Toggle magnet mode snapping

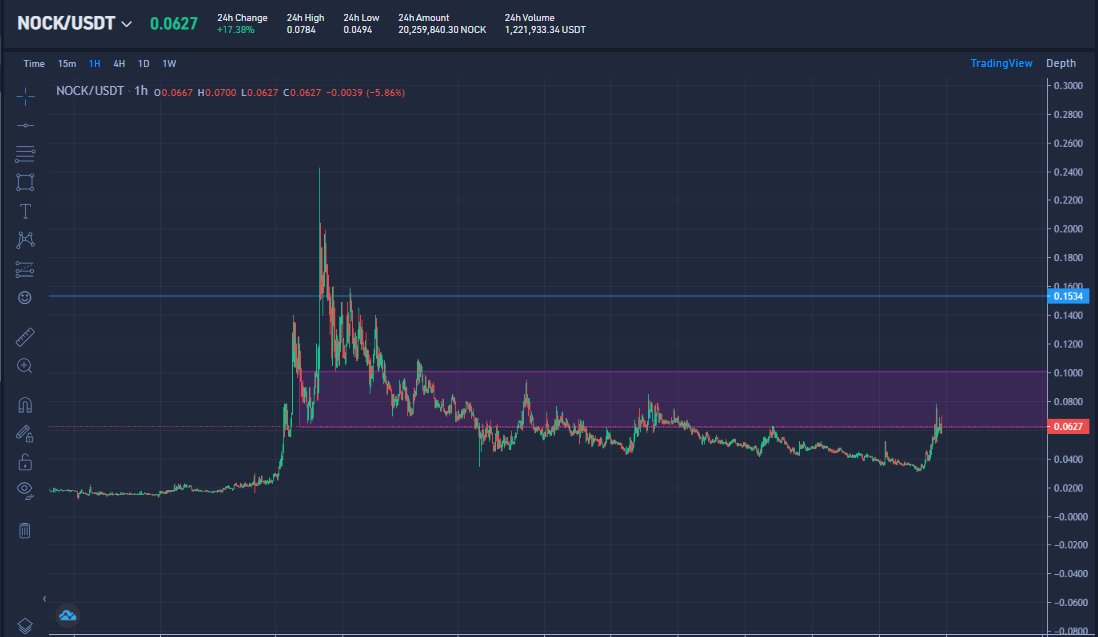pyautogui.click(x=25, y=405)
